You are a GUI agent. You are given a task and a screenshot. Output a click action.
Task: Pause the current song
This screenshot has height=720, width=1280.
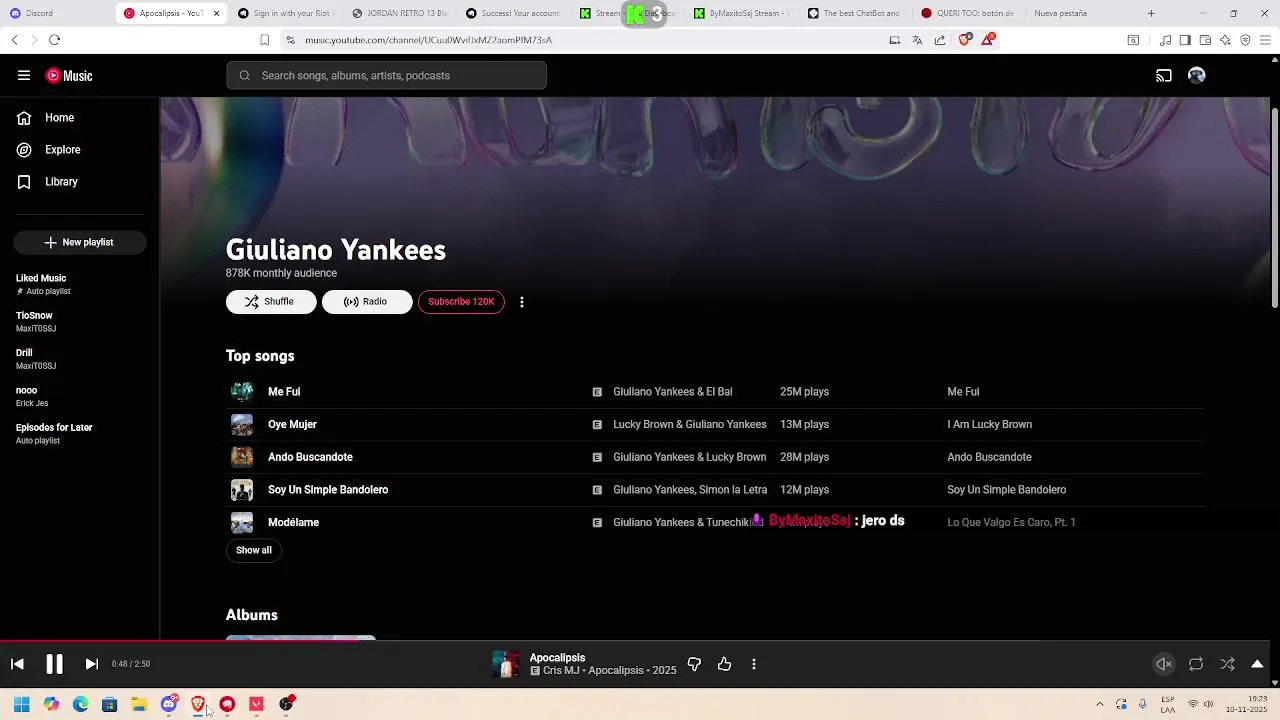[54, 664]
